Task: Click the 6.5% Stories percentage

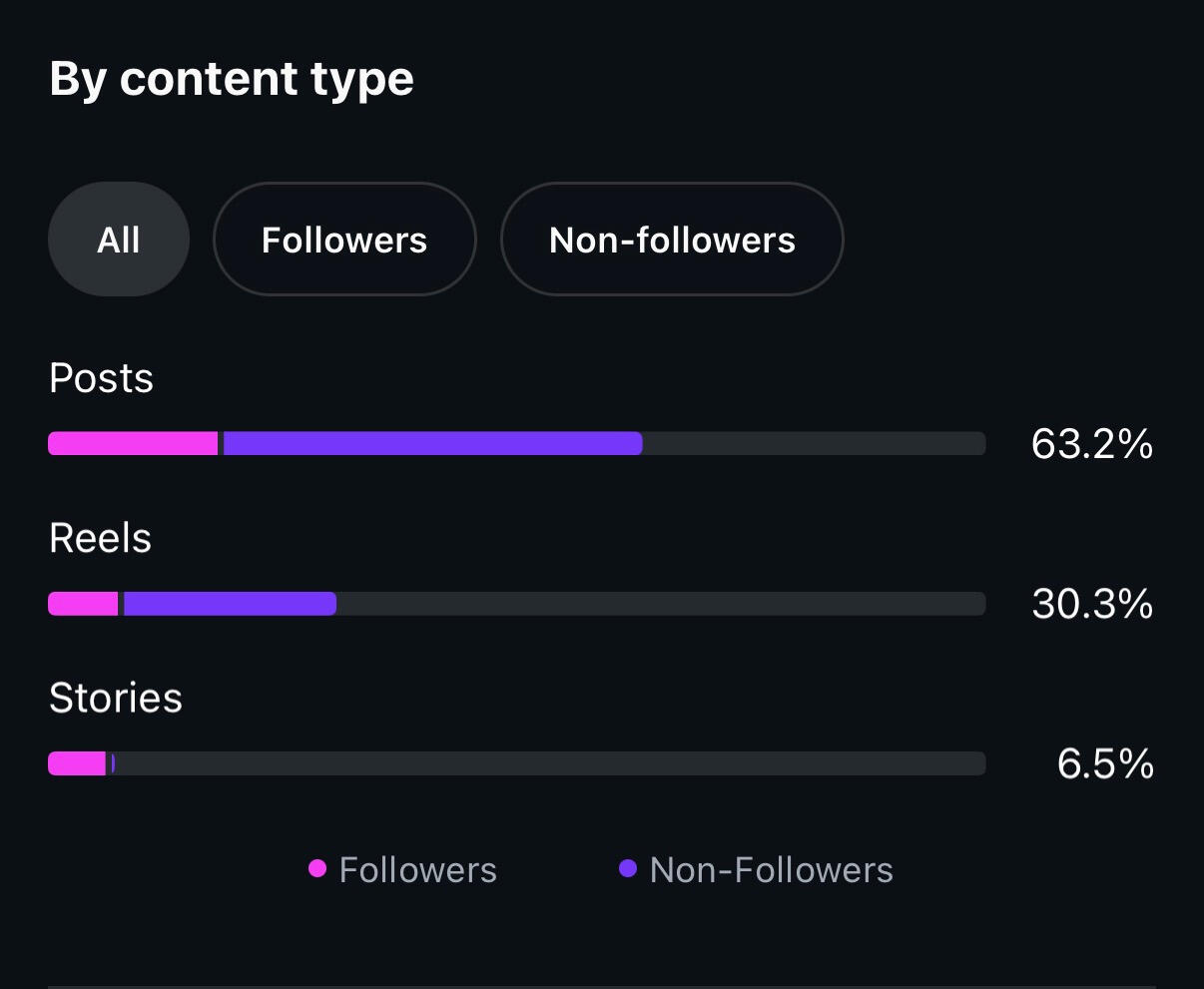Action: click(x=1105, y=764)
